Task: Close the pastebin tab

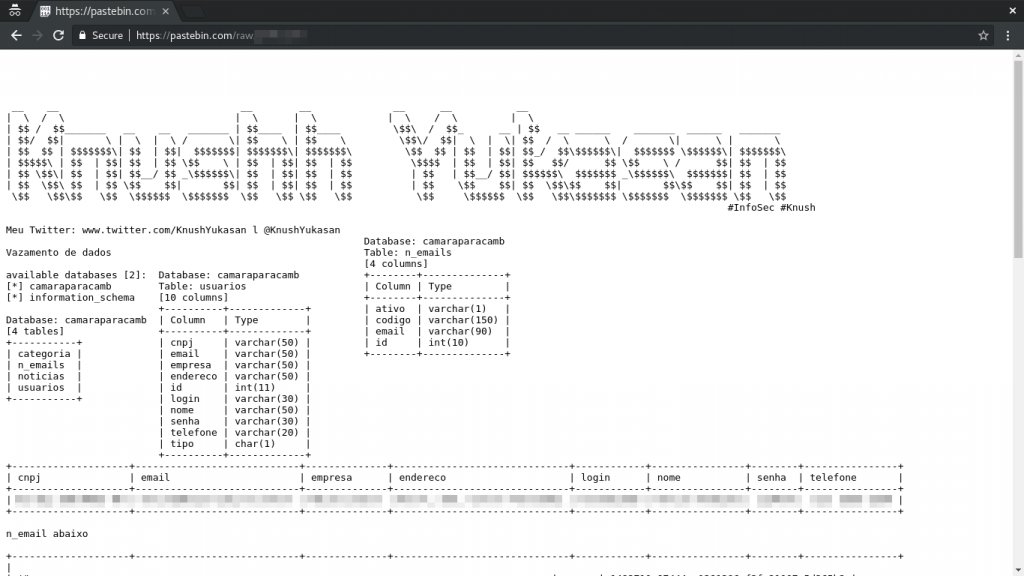Action: pyautogui.click(x=165, y=11)
